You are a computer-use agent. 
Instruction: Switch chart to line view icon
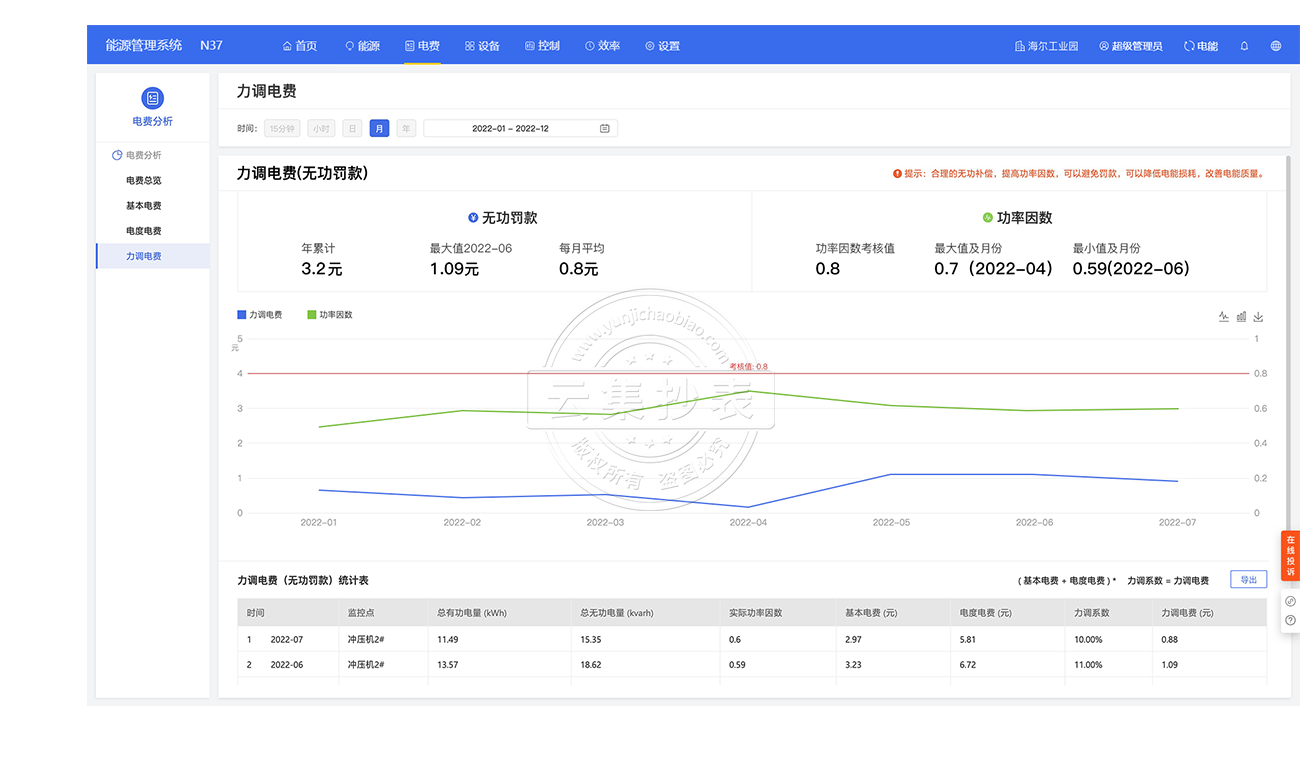1223,316
